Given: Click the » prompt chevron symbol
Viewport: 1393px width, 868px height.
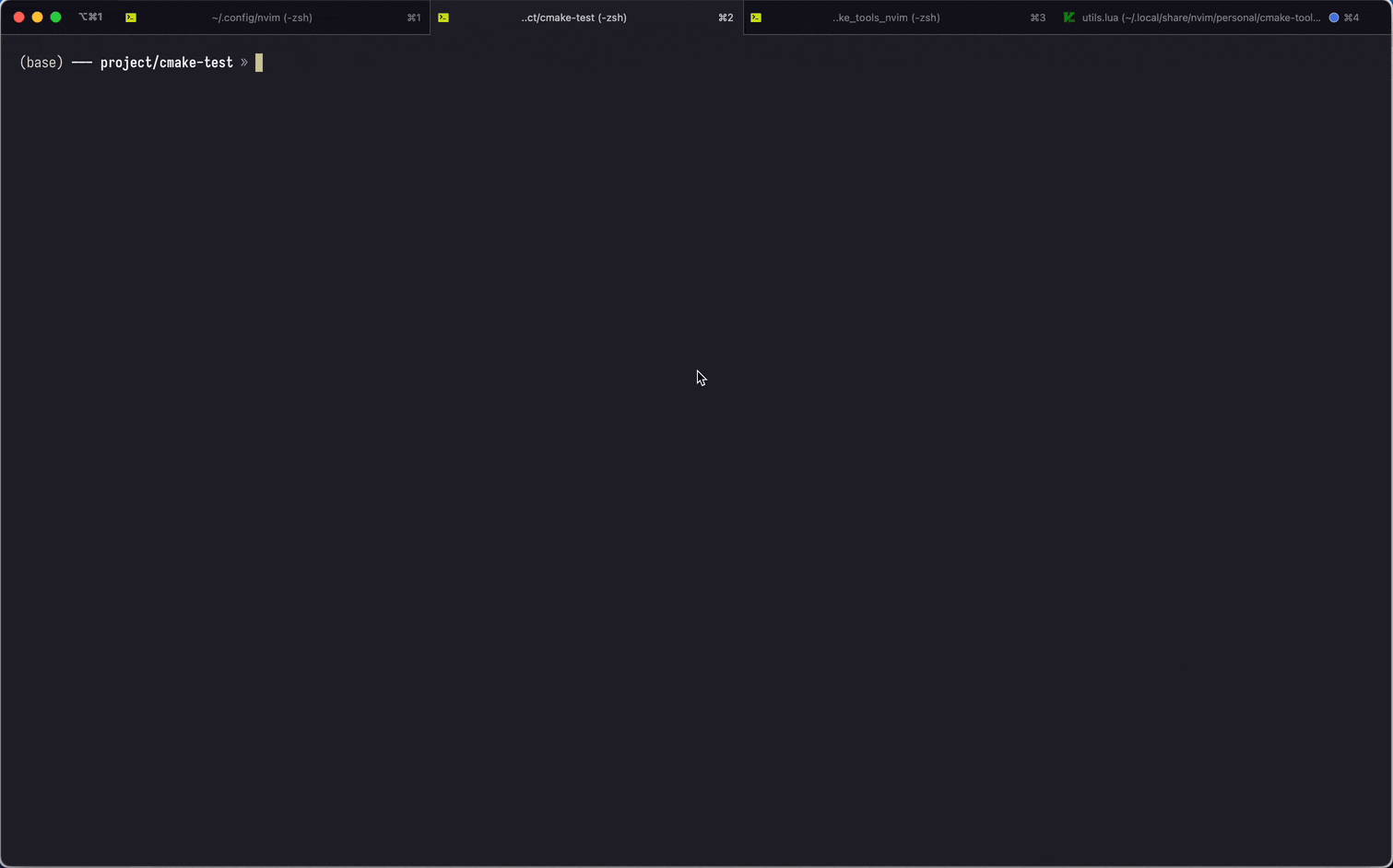Looking at the screenshot, I should click(x=244, y=62).
